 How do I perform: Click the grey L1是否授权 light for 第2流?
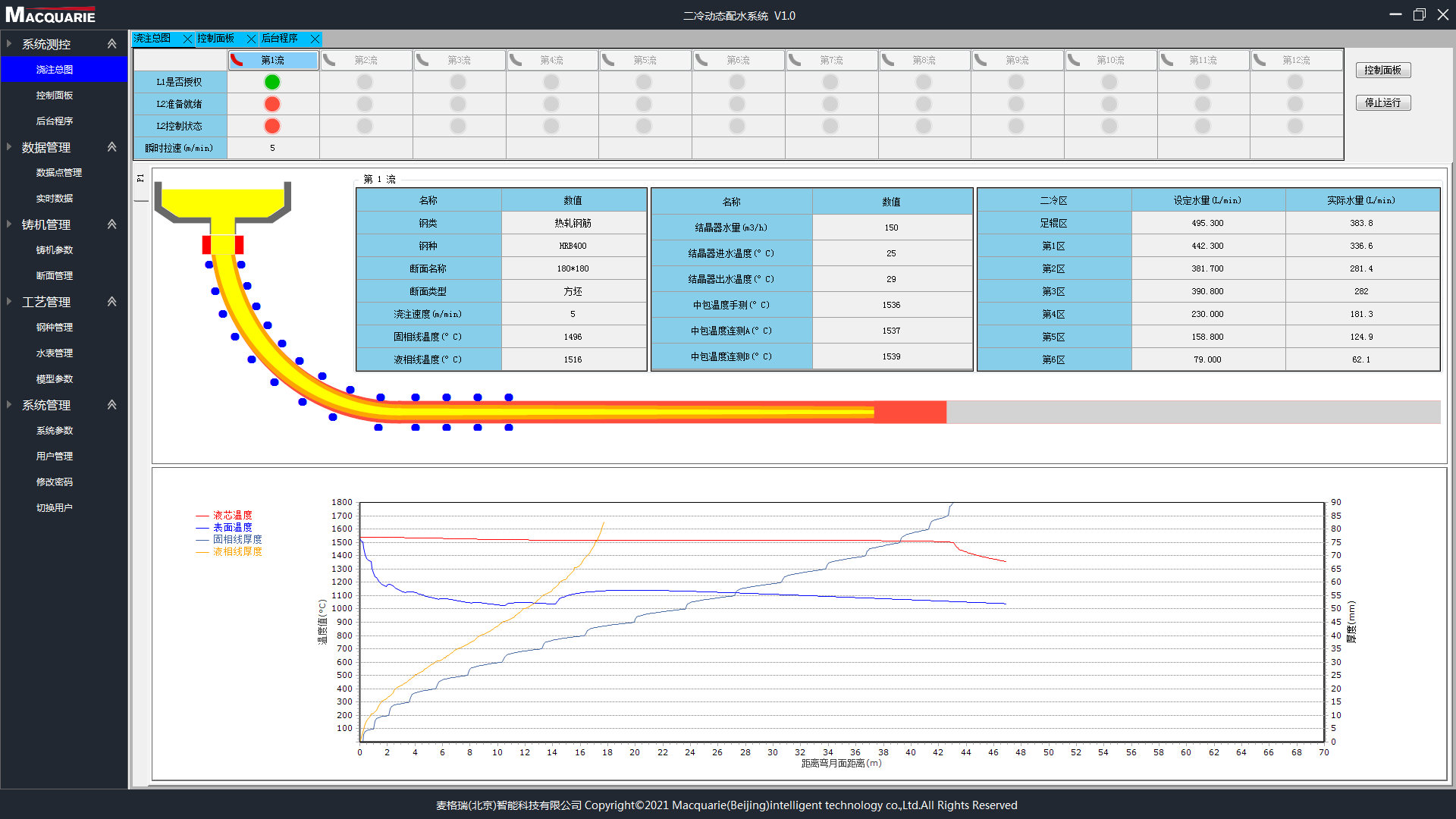[x=365, y=82]
